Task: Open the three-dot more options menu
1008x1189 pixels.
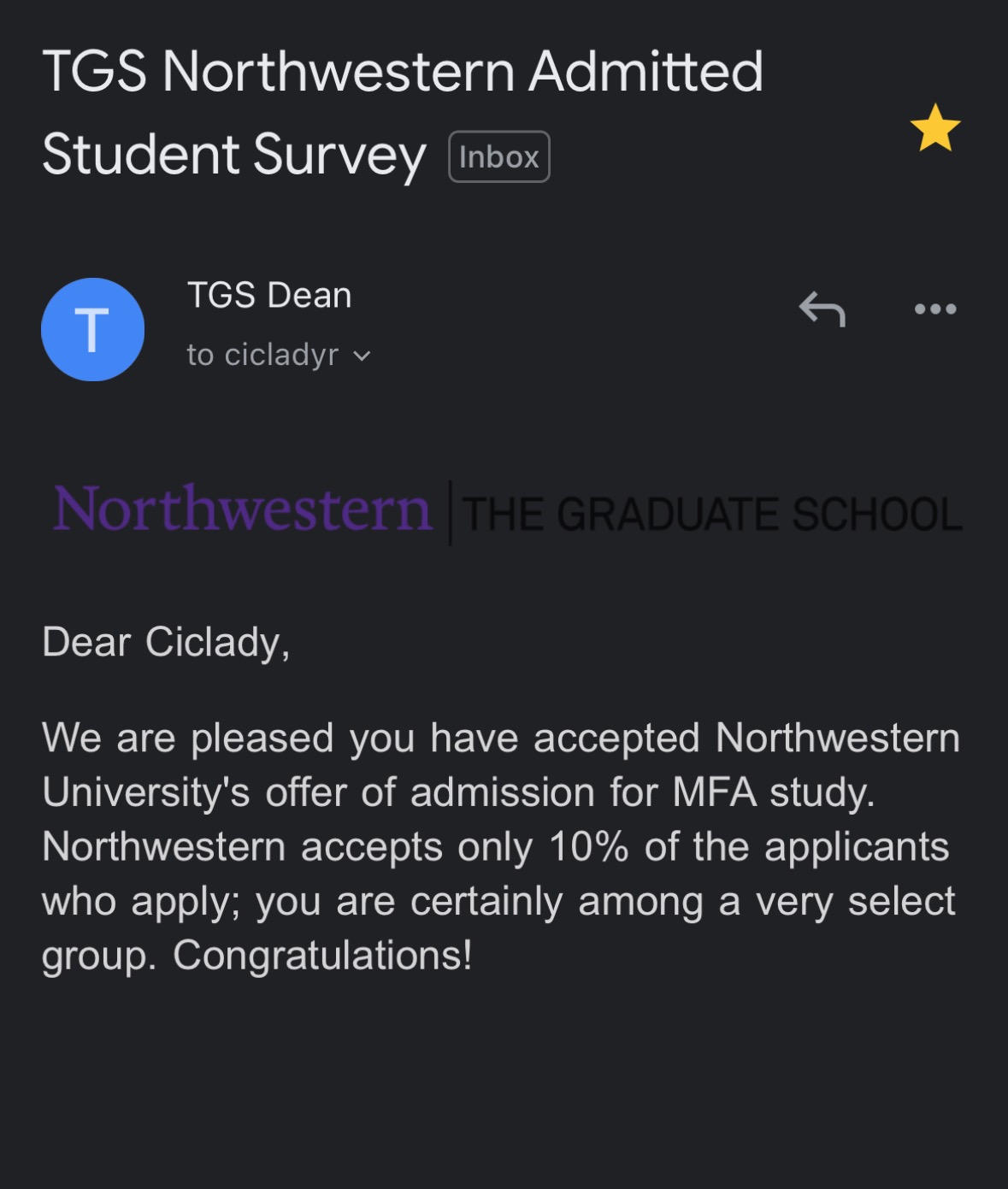Action: point(934,309)
